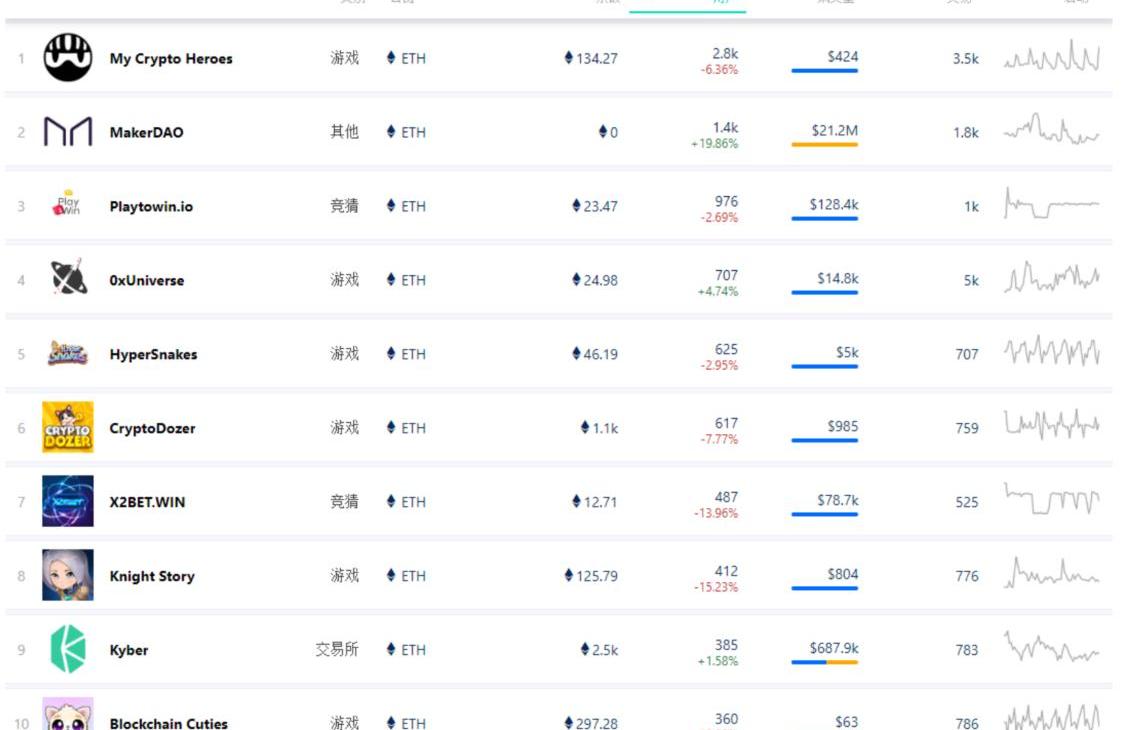Open the My Crypto Heroes name link
The width and height of the screenshot is (1124, 730).
coord(171,59)
